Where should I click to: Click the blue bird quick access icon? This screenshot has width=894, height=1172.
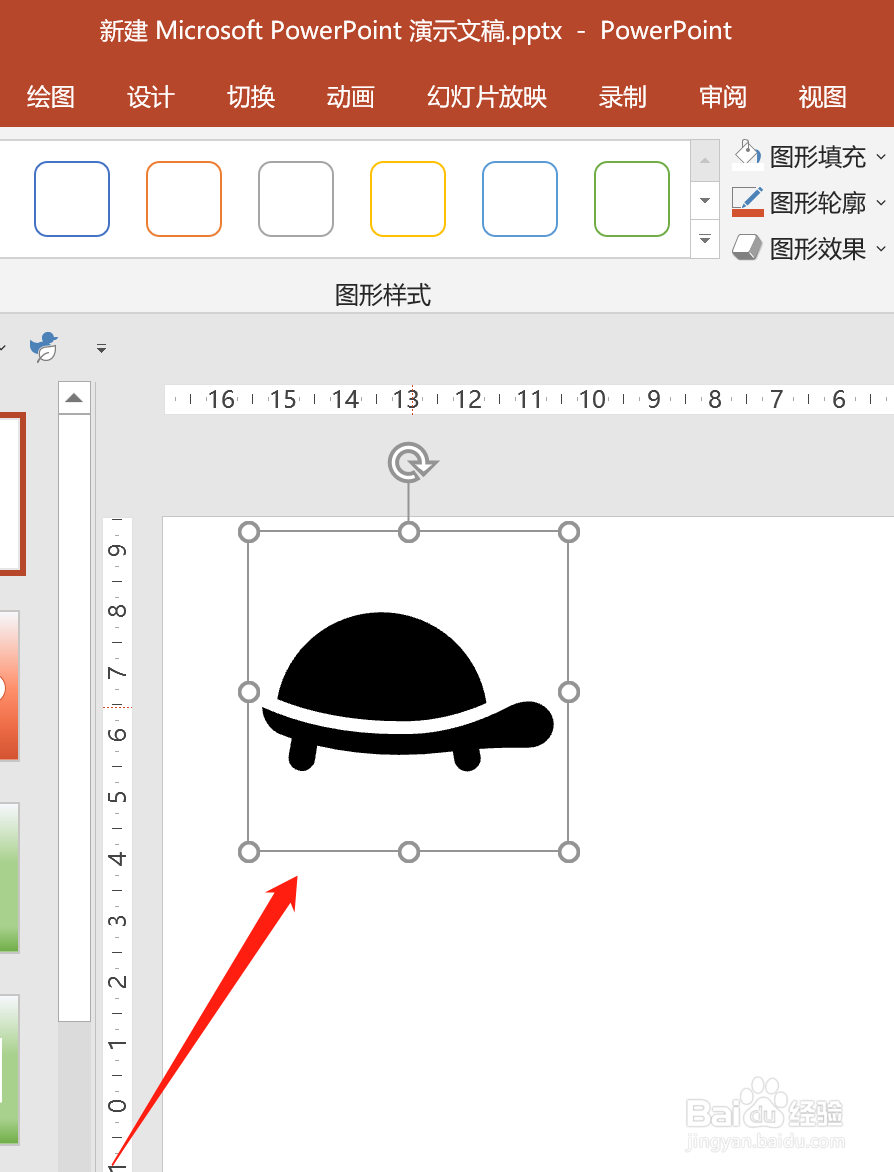pyautogui.click(x=45, y=347)
